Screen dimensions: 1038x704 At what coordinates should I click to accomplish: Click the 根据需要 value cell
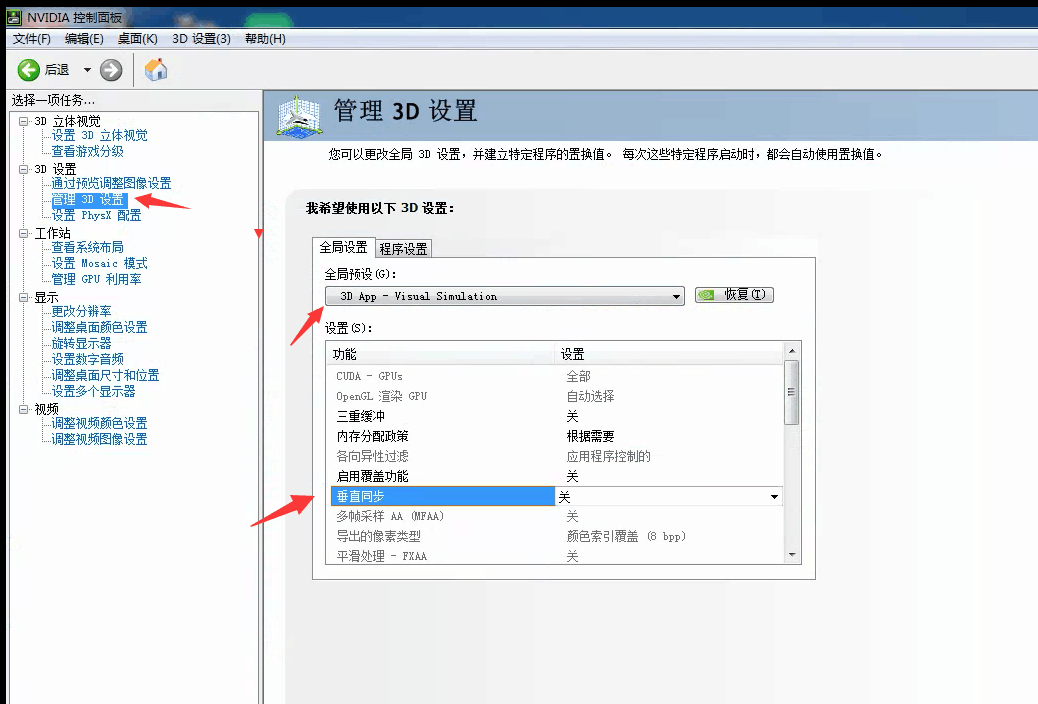pos(590,436)
